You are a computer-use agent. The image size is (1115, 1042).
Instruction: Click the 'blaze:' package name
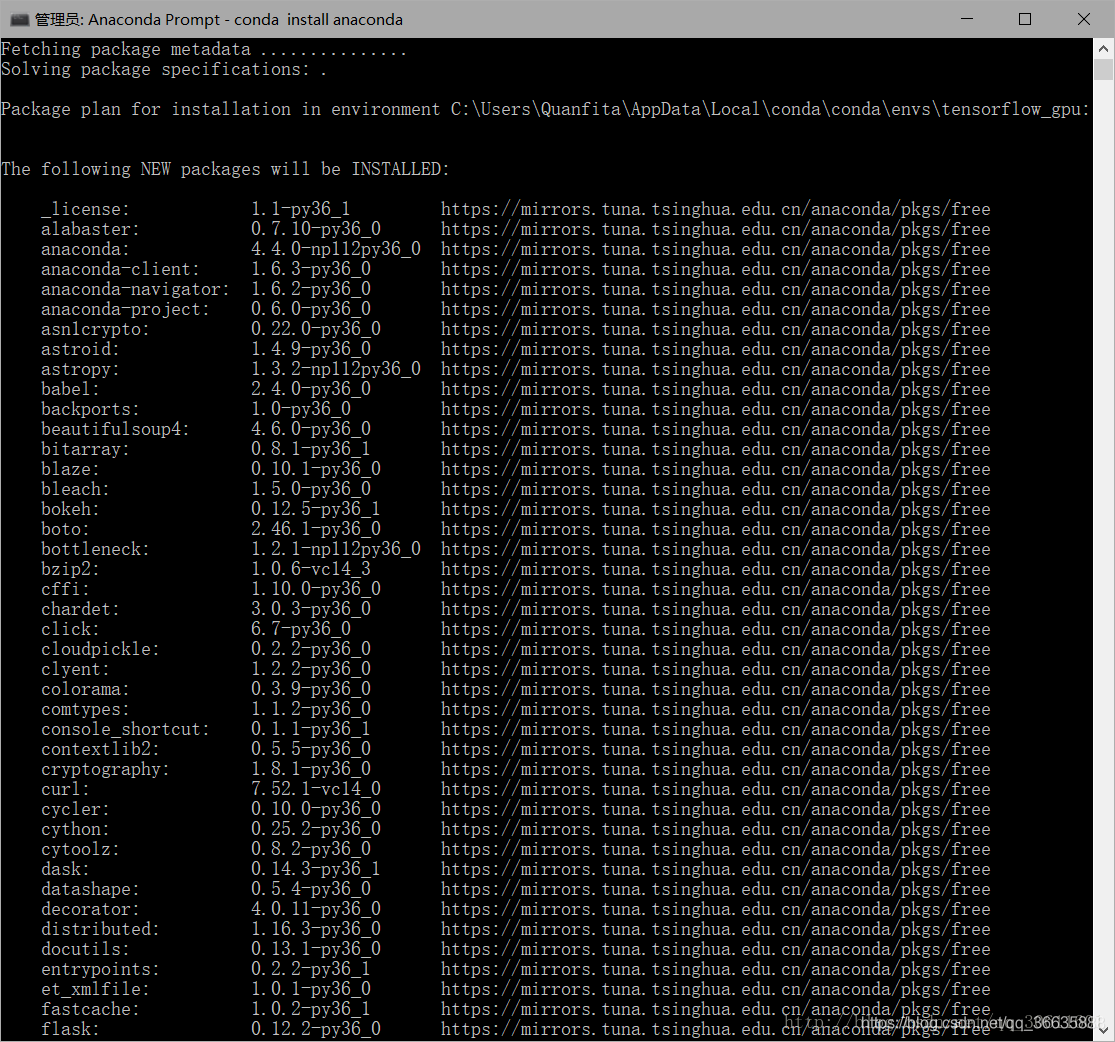(x=70, y=469)
